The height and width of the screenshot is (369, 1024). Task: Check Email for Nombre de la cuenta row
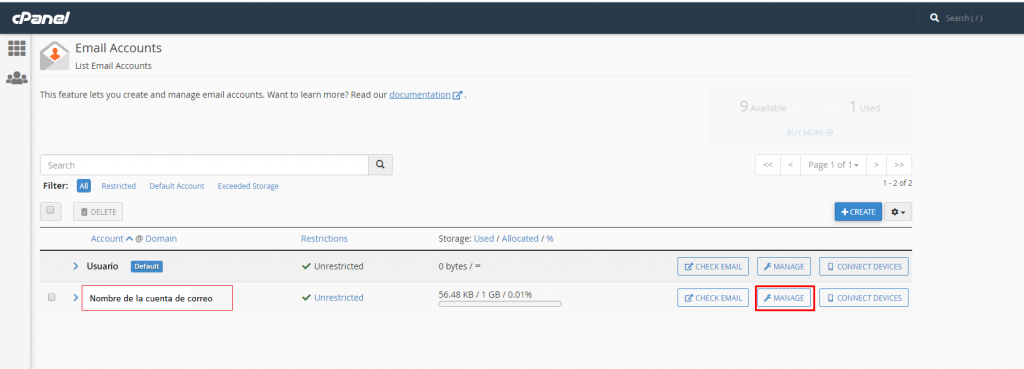[712, 298]
